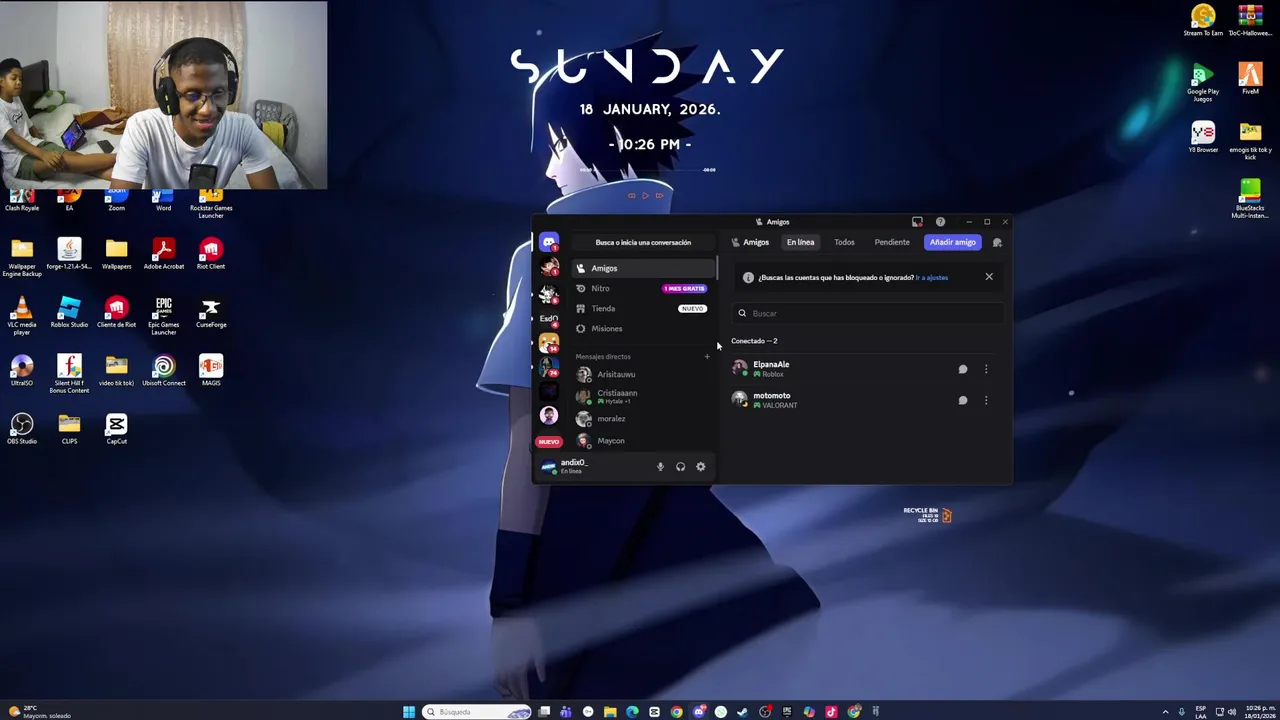Select the VLC media player desktop icon

point(22,314)
